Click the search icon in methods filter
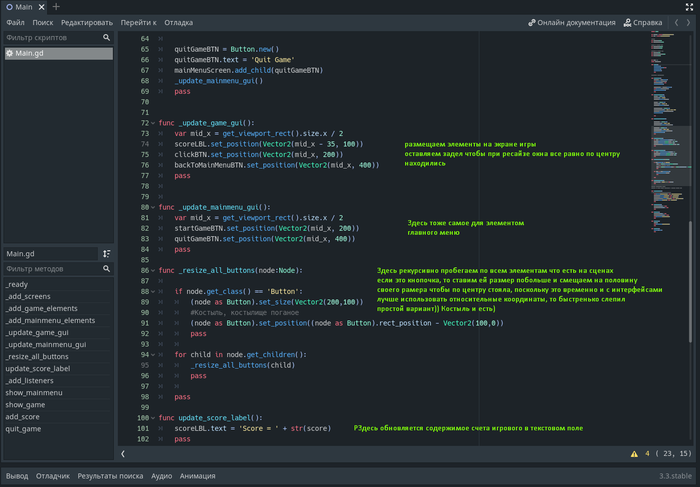This screenshot has width=700, height=487. tap(106, 269)
